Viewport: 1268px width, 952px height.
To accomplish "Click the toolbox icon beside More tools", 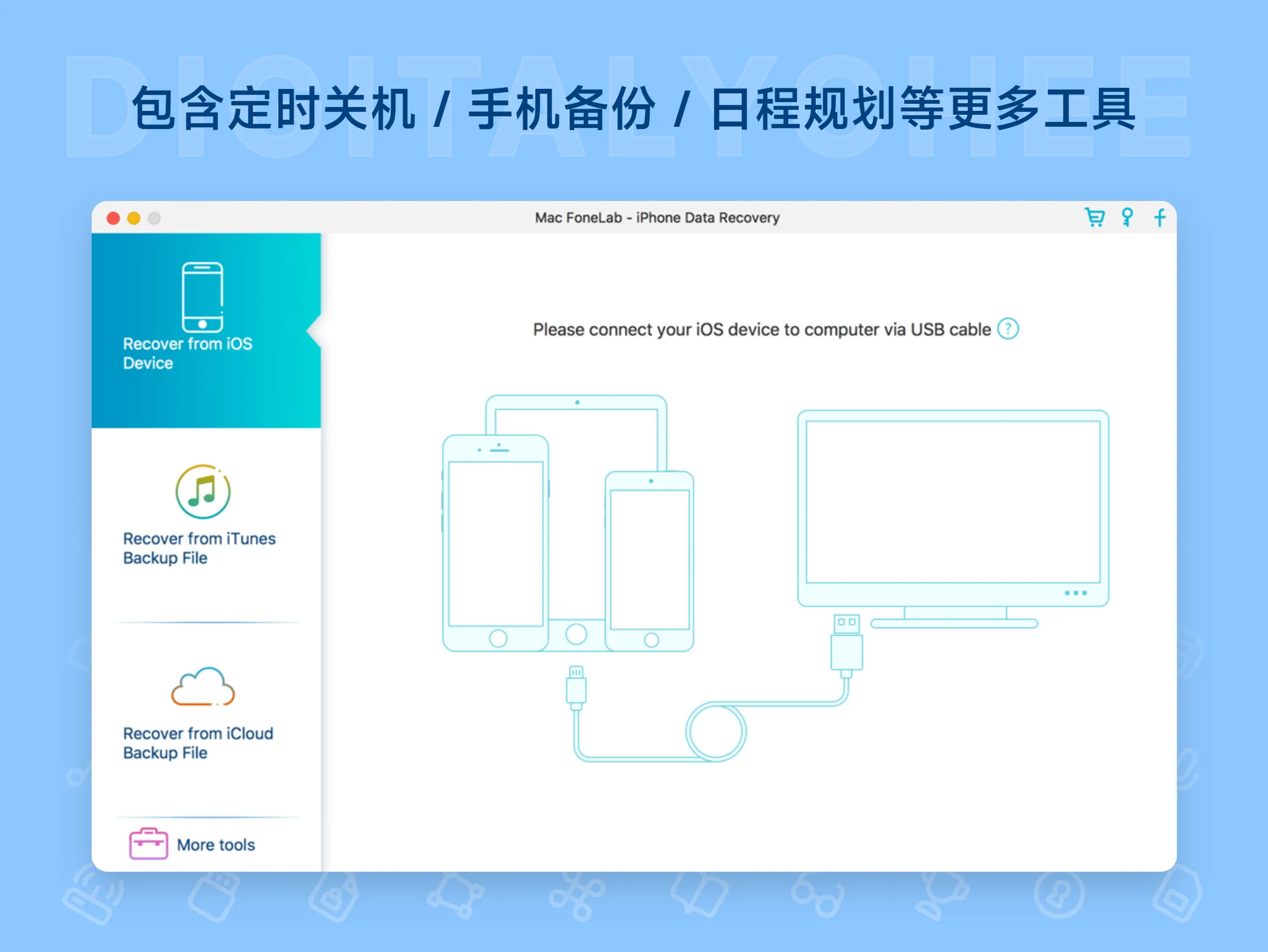I will click(148, 845).
